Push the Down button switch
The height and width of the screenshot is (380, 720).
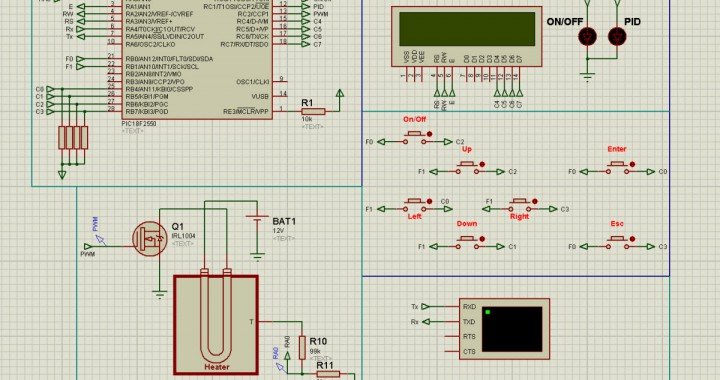coord(467,241)
